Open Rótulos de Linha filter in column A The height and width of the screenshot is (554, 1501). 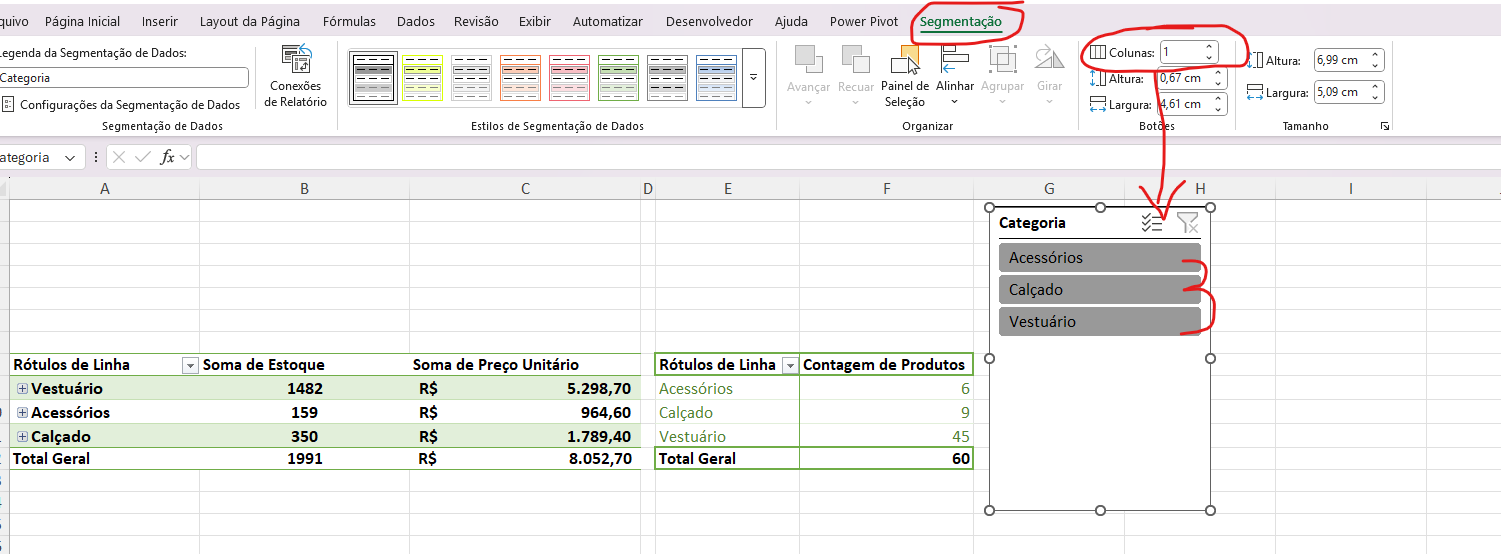point(190,366)
